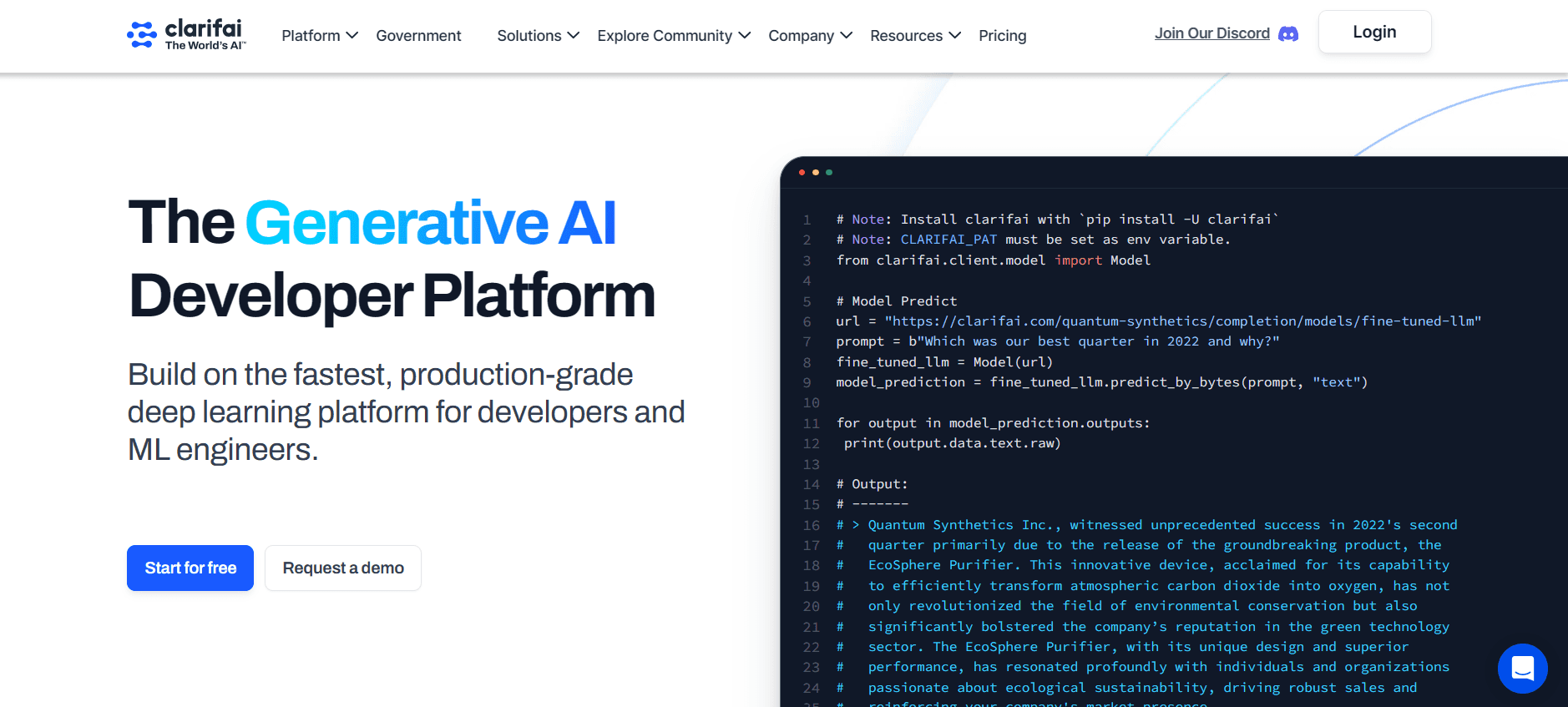The width and height of the screenshot is (1568, 707).
Task: Click the Login button
Action: [1374, 33]
